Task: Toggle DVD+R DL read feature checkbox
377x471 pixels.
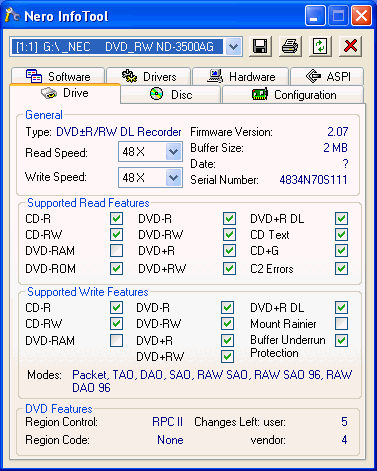Action: coord(342,219)
